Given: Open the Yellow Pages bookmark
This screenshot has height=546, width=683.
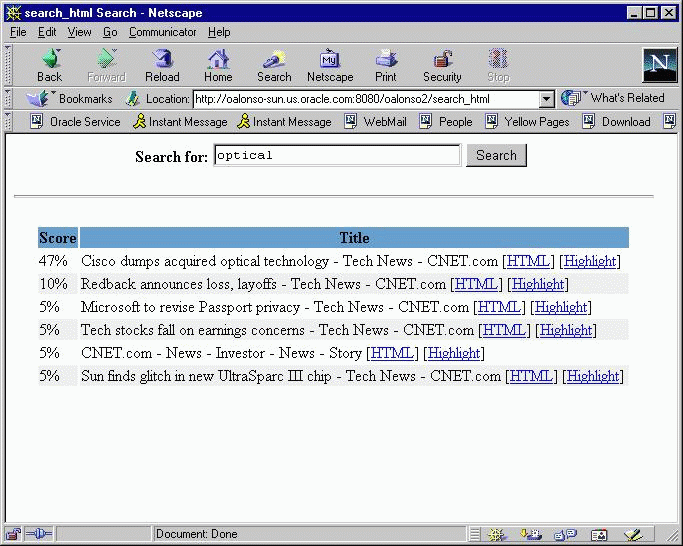Looking at the screenshot, I should [x=527, y=122].
